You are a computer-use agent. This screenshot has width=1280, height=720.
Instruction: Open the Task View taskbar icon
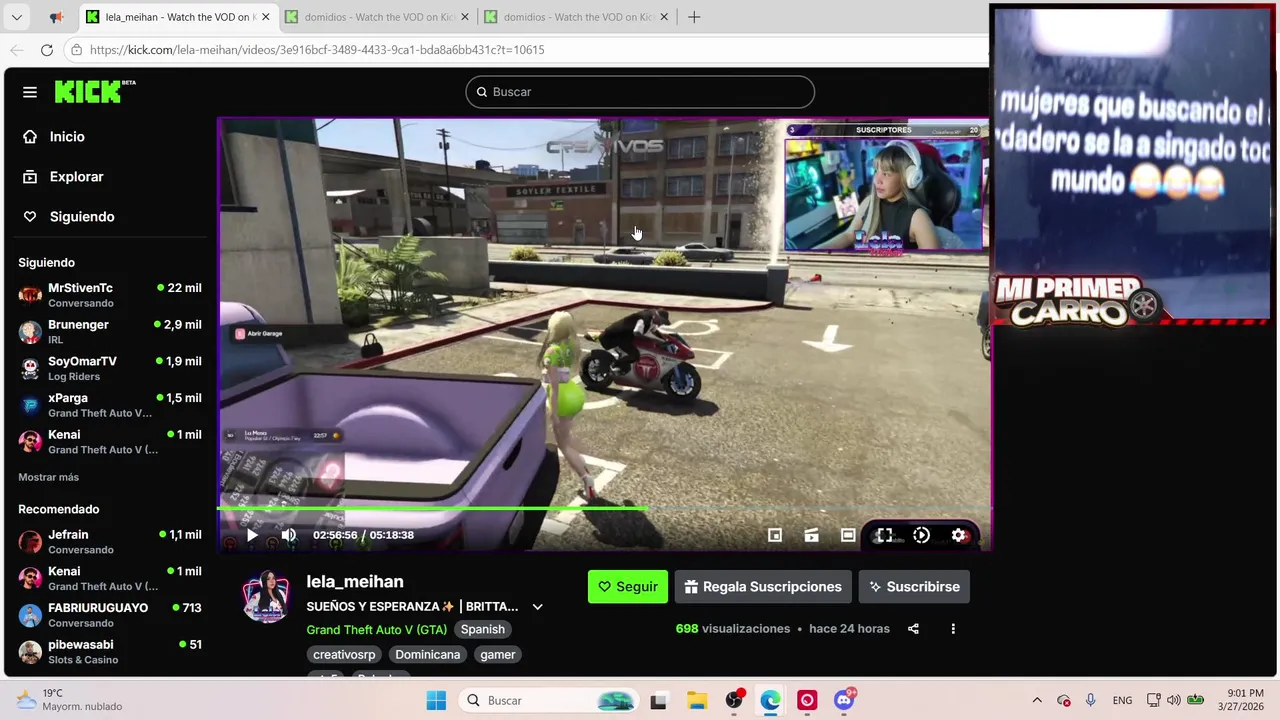pyautogui.click(x=658, y=701)
